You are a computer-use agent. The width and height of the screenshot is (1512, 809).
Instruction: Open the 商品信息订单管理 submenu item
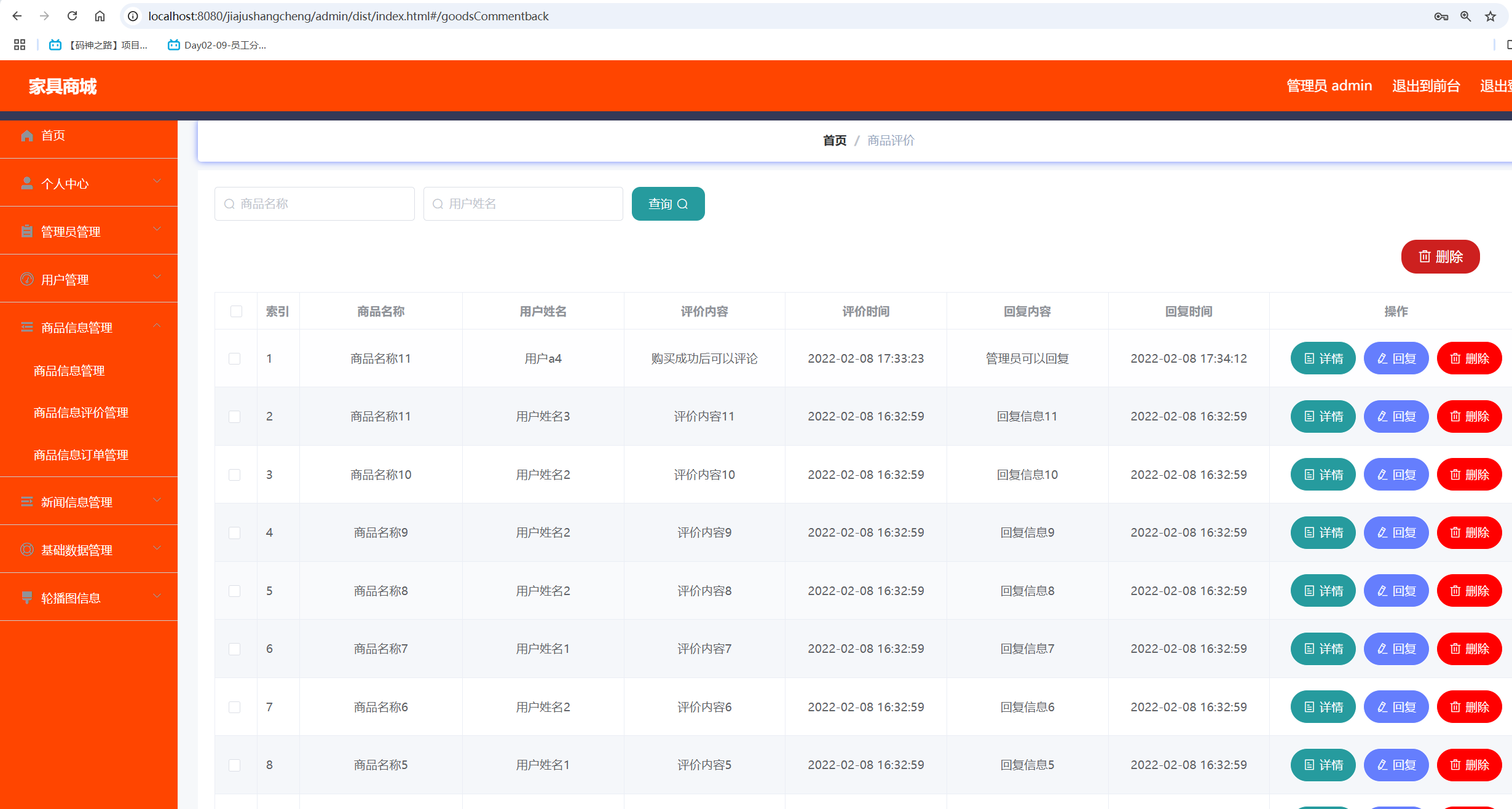point(81,455)
